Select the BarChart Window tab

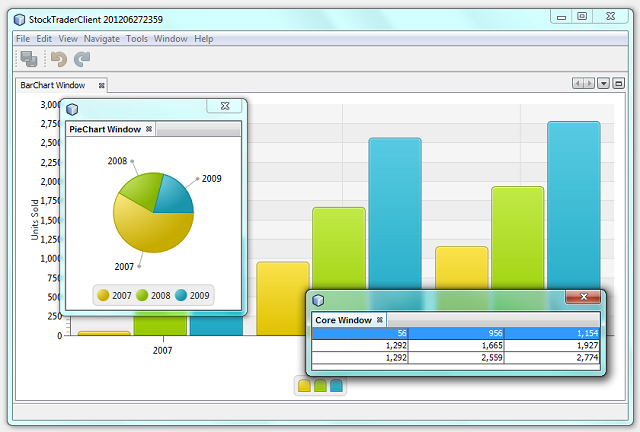click(x=53, y=86)
